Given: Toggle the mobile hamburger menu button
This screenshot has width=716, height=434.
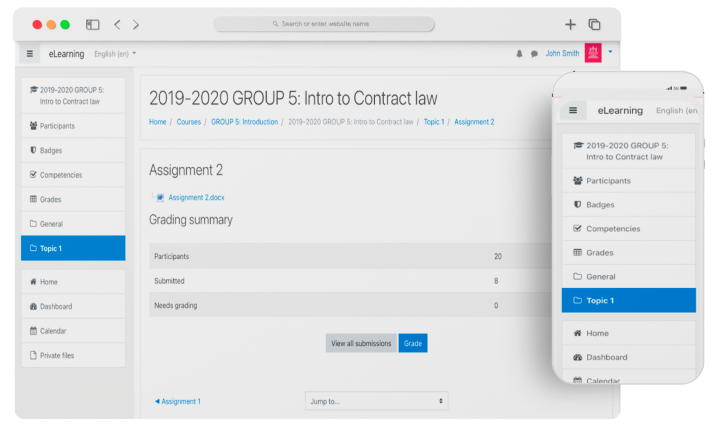Looking at the screenshot, I should tap(573, 110).
